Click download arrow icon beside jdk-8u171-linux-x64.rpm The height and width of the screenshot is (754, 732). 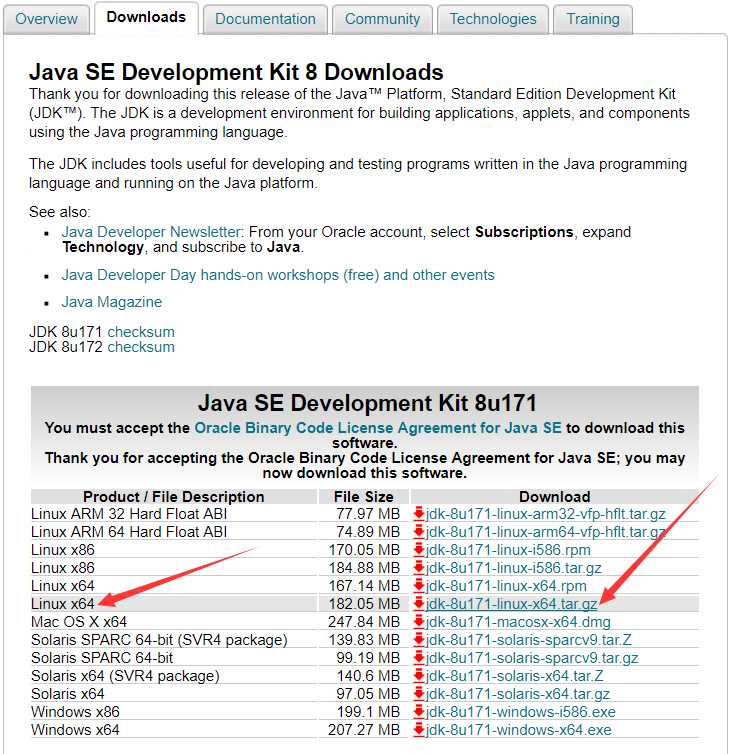418,586
